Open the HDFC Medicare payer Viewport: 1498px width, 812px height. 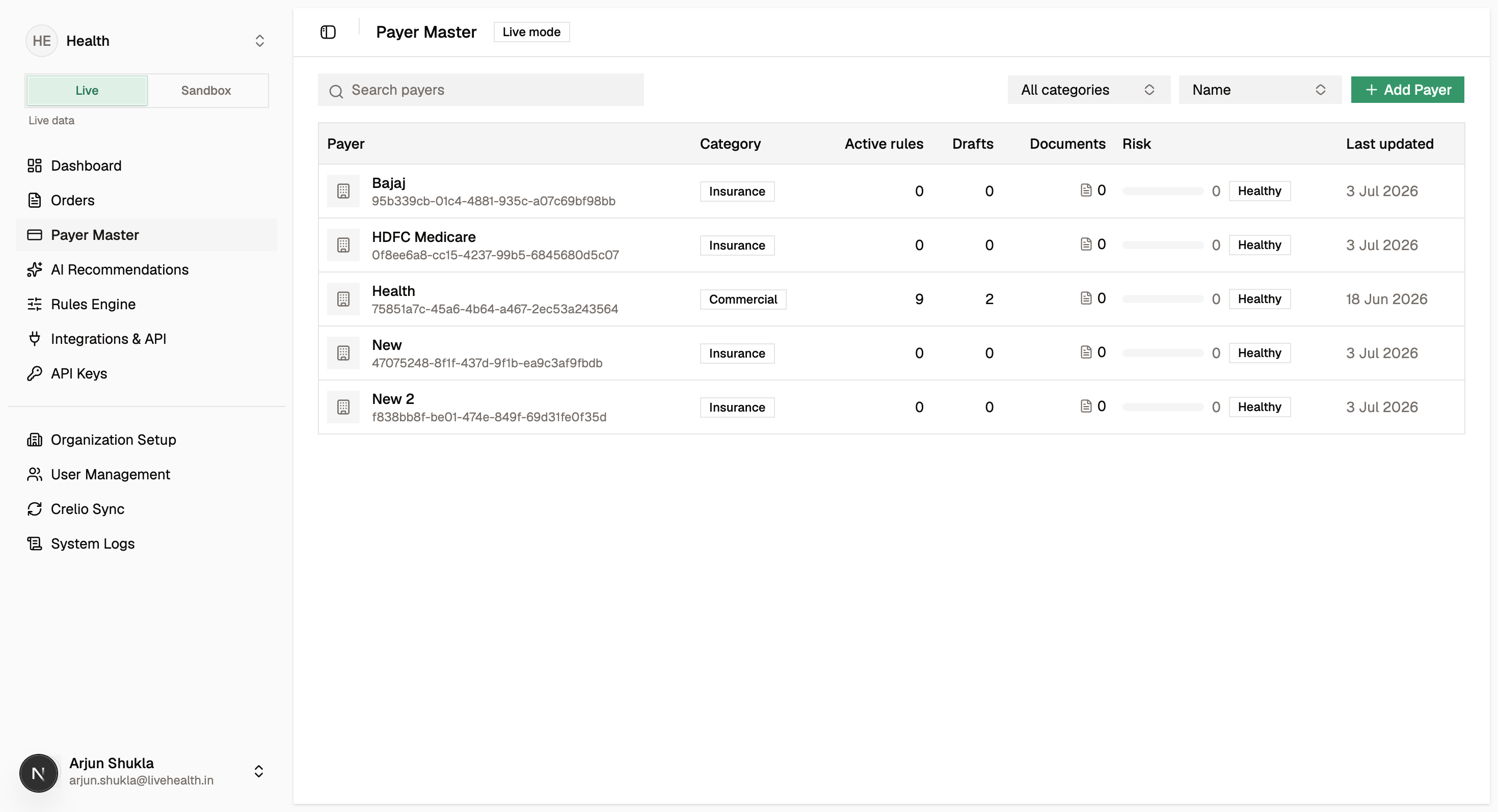coord(423,236)
